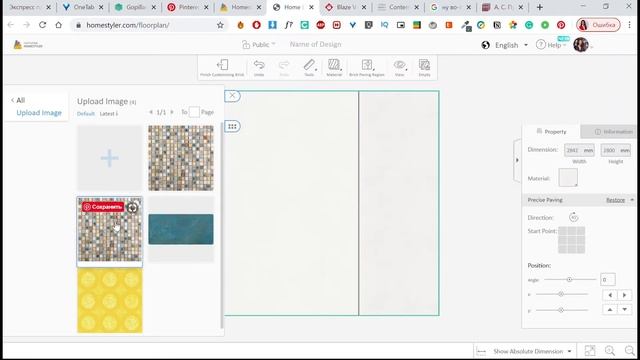Go to next page of uploads
640x360 pixels.
click(172, 112)
